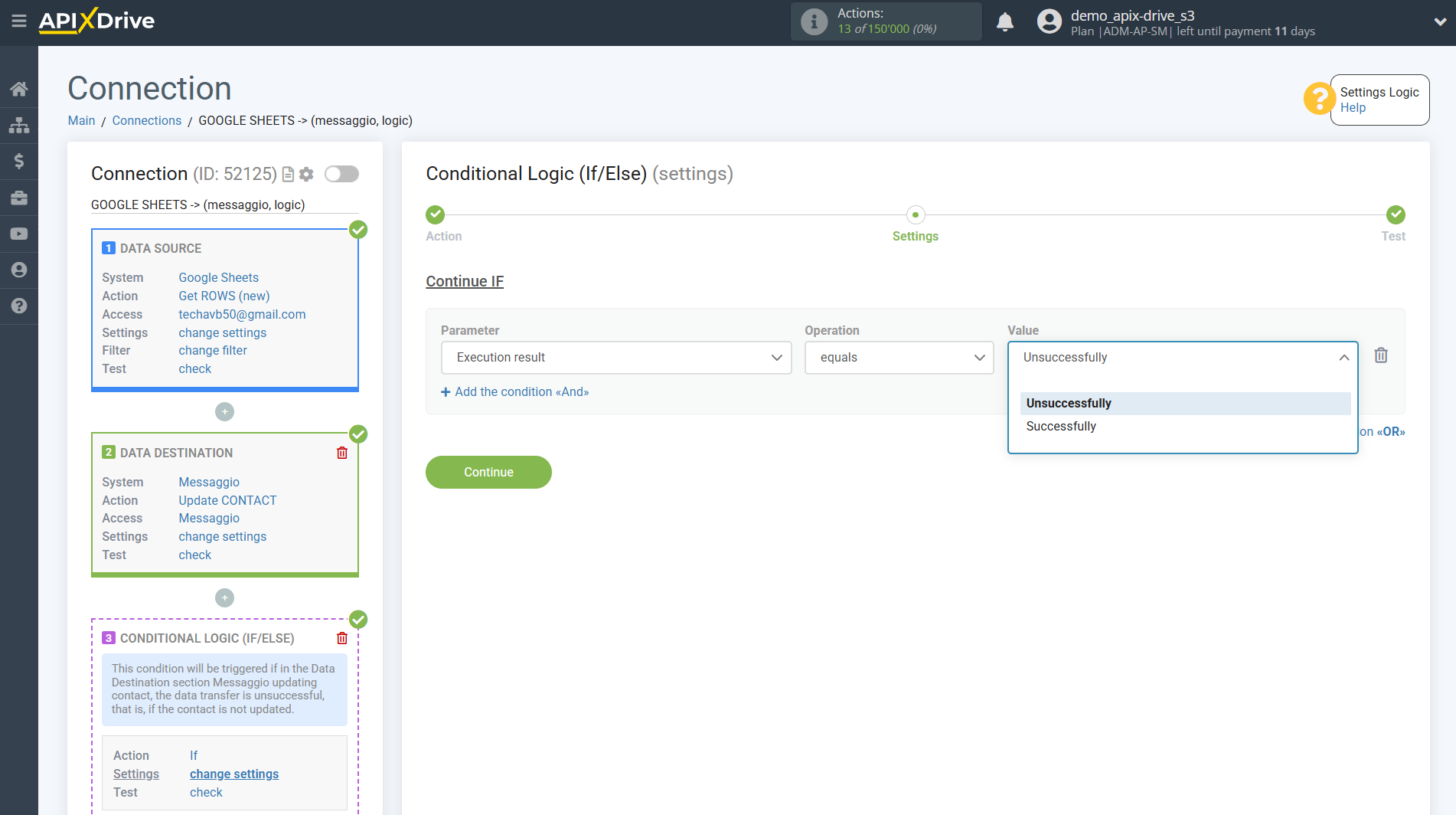1456x815 pixels.
Task: Open the help question sidebar icon
Action: (x=19, y=306)
